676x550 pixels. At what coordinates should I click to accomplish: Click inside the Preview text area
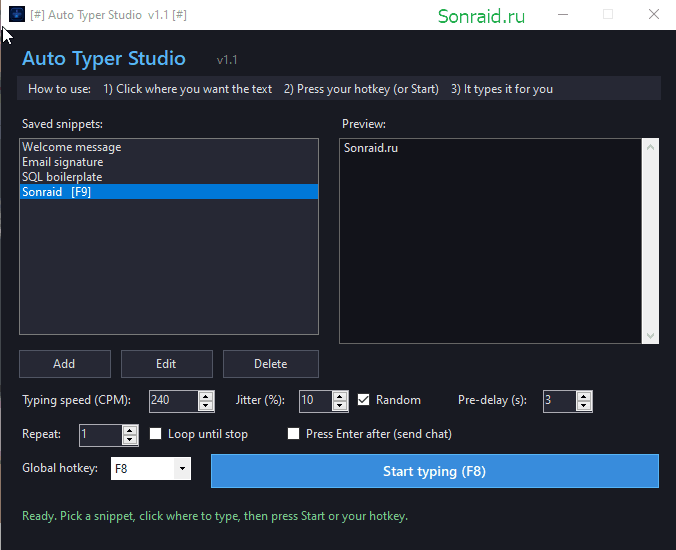tap(491, 241)
